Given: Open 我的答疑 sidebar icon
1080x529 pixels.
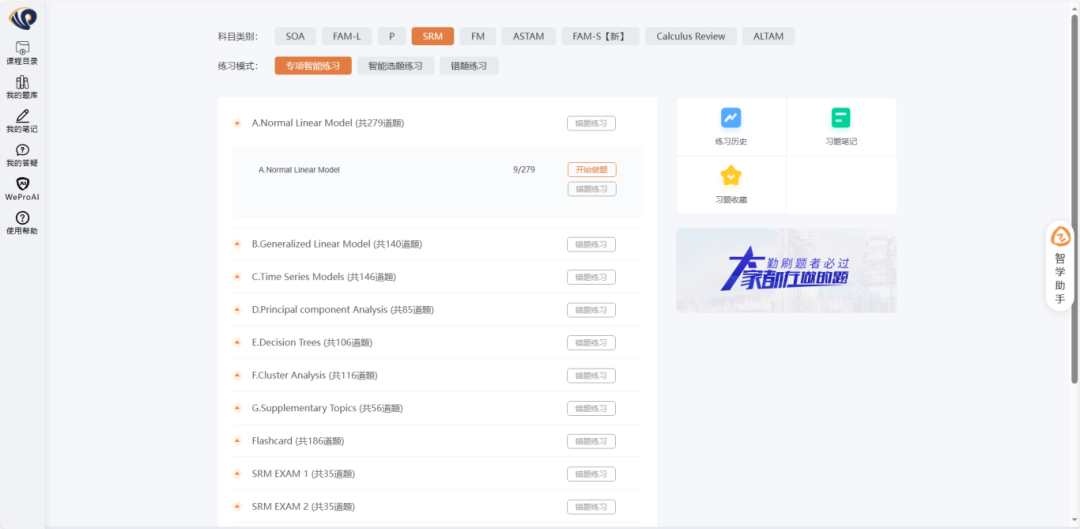Looking at the screenshot, I should click(x=22, y=155).
